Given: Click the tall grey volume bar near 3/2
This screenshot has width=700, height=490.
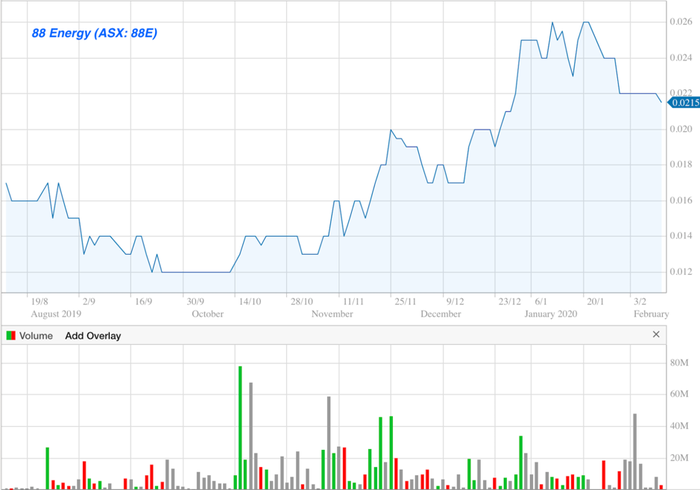Looking at the screenshot, I should pos(635,451).
